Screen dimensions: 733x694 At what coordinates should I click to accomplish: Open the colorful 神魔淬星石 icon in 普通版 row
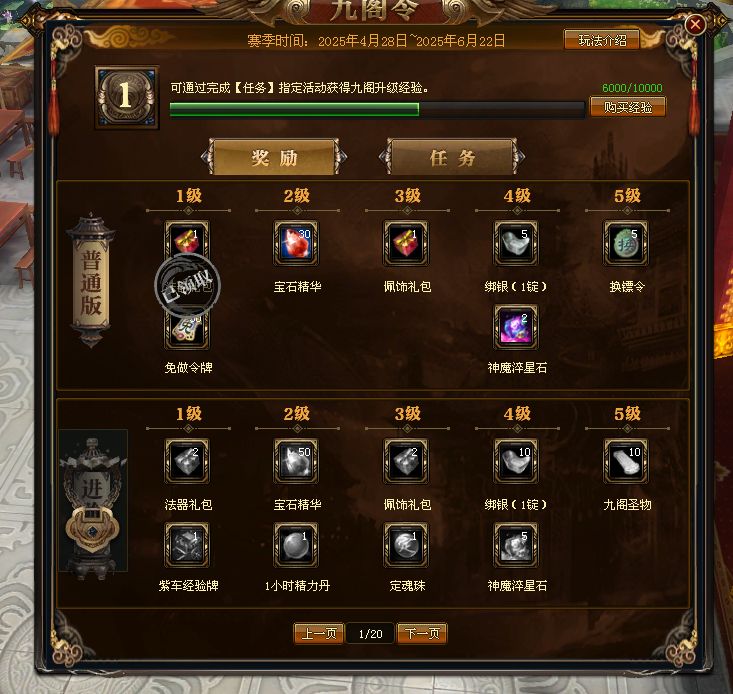[x=516, y=327]
